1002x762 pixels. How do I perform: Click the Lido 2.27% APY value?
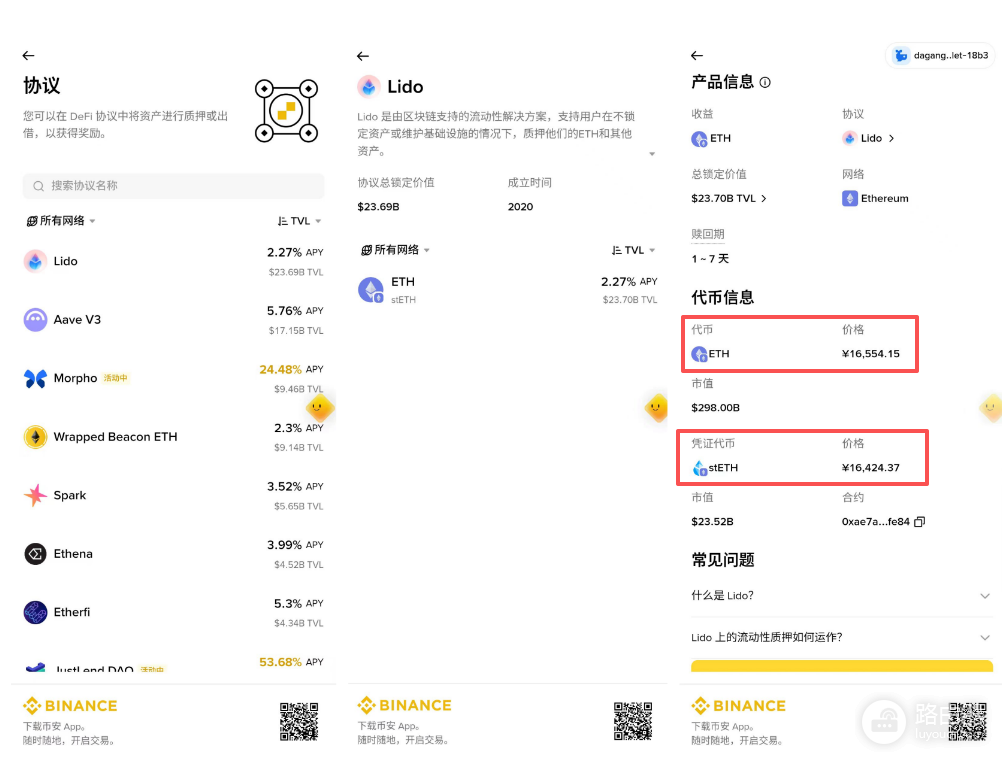pos(295,253)
